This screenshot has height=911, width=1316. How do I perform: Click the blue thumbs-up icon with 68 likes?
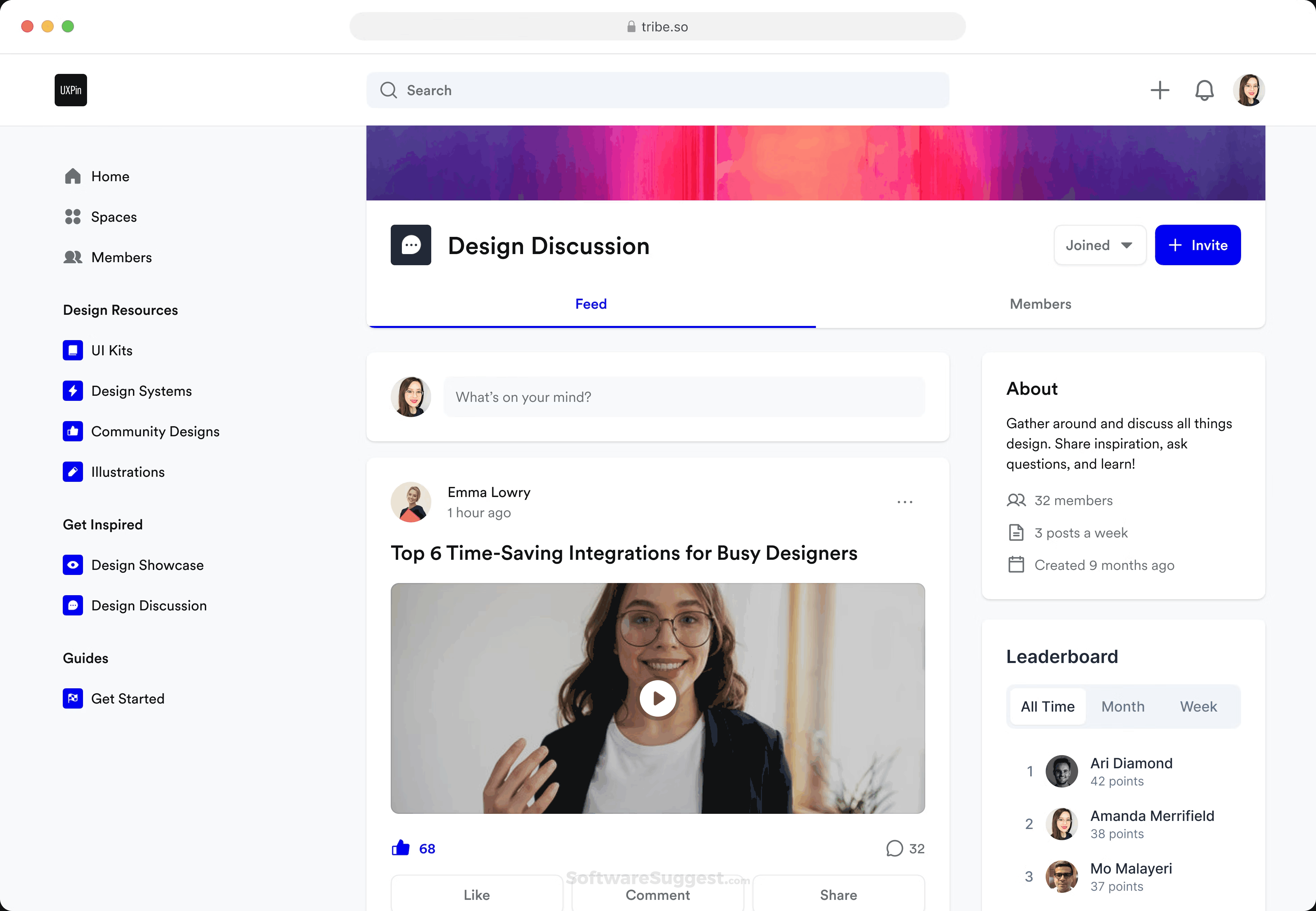pos(401,848)
